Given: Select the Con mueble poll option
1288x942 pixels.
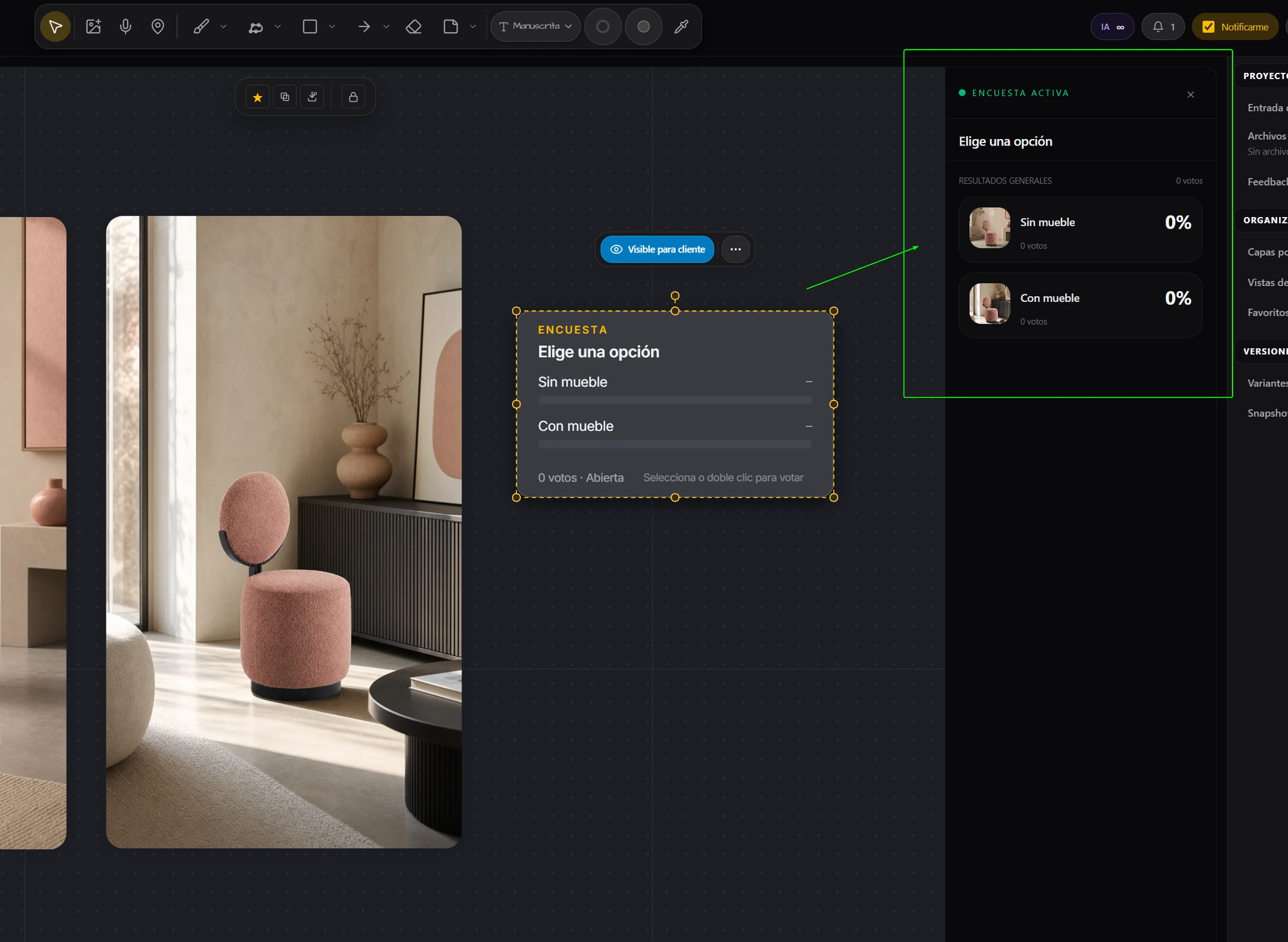Looking at the screenshot, I should [x=576, y=426].
